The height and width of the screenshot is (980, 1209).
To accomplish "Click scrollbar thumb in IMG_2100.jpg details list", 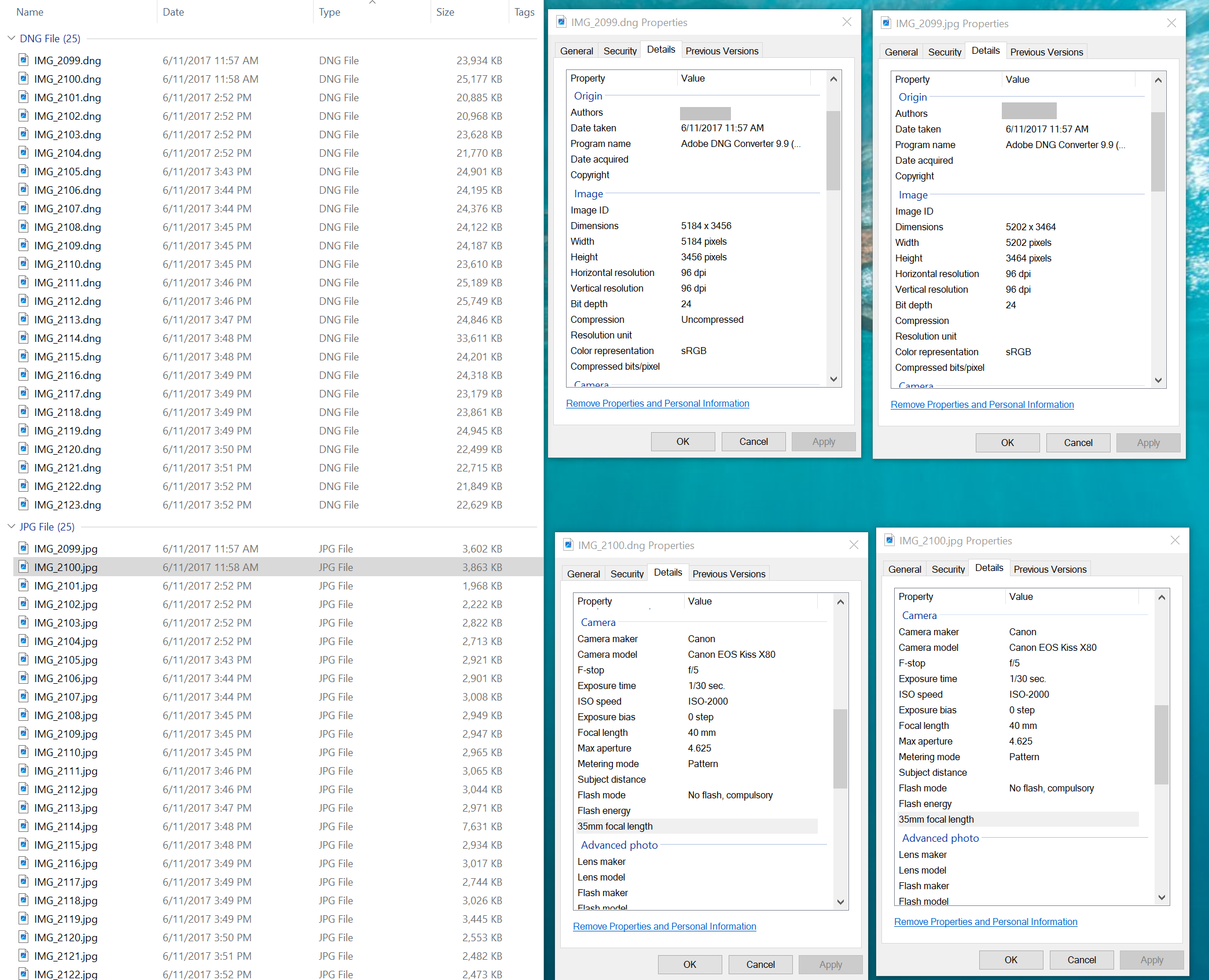I will pyautogui.click(x=1161, y=743).
